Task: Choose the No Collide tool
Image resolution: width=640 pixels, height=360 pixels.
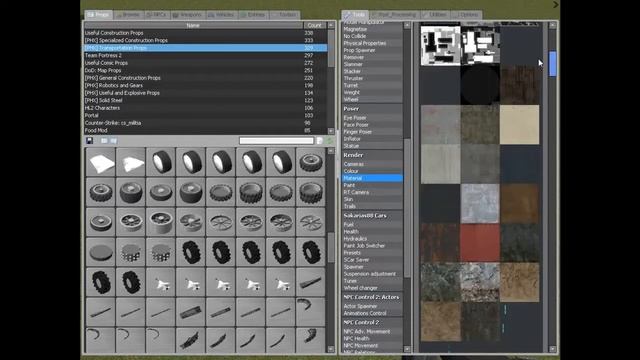Action: click(372, 36)
